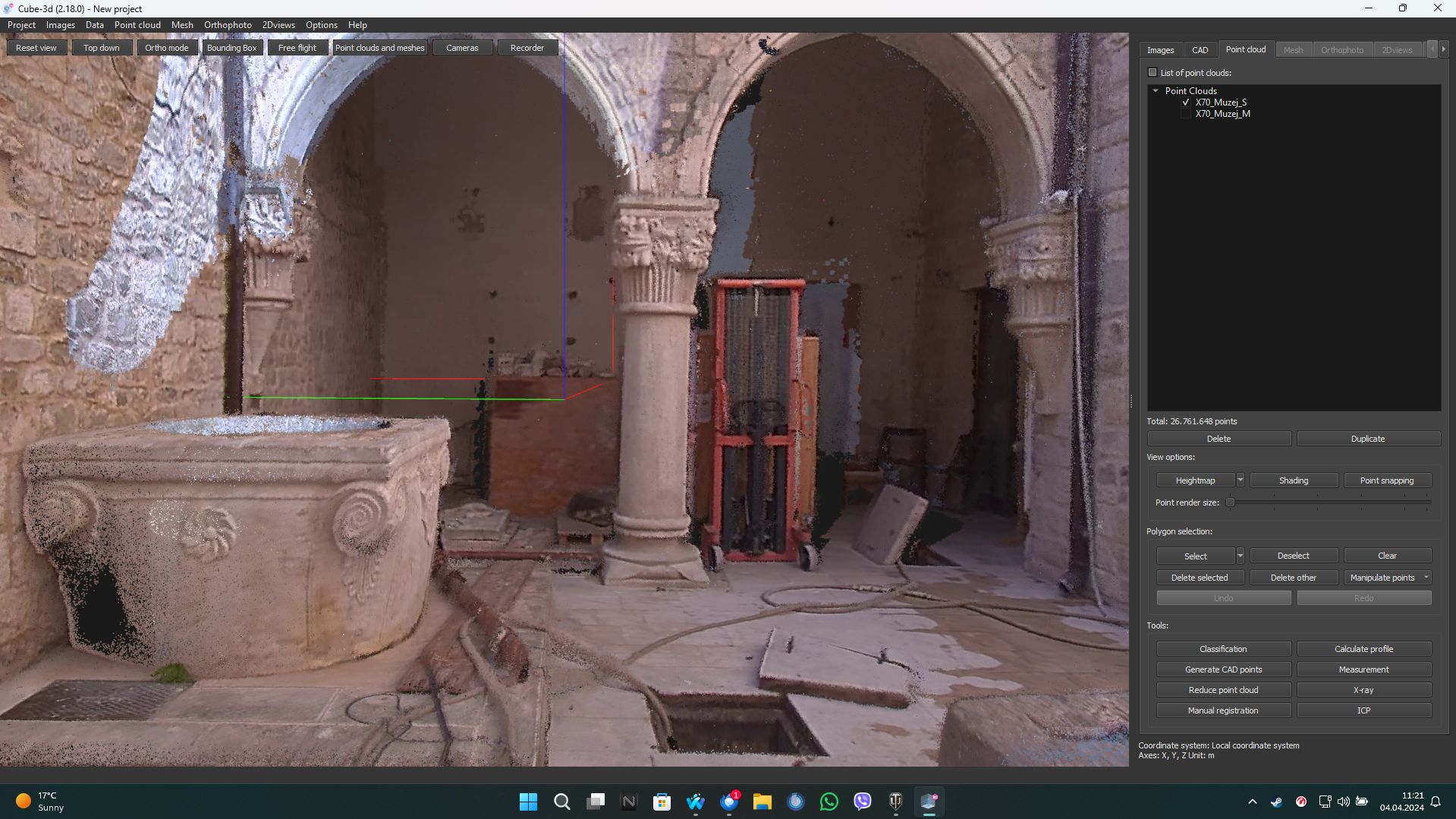The height and width of the screenshot is (819, 1456).
Task: Switch to the CAD tab
Action: (1200, 50)
